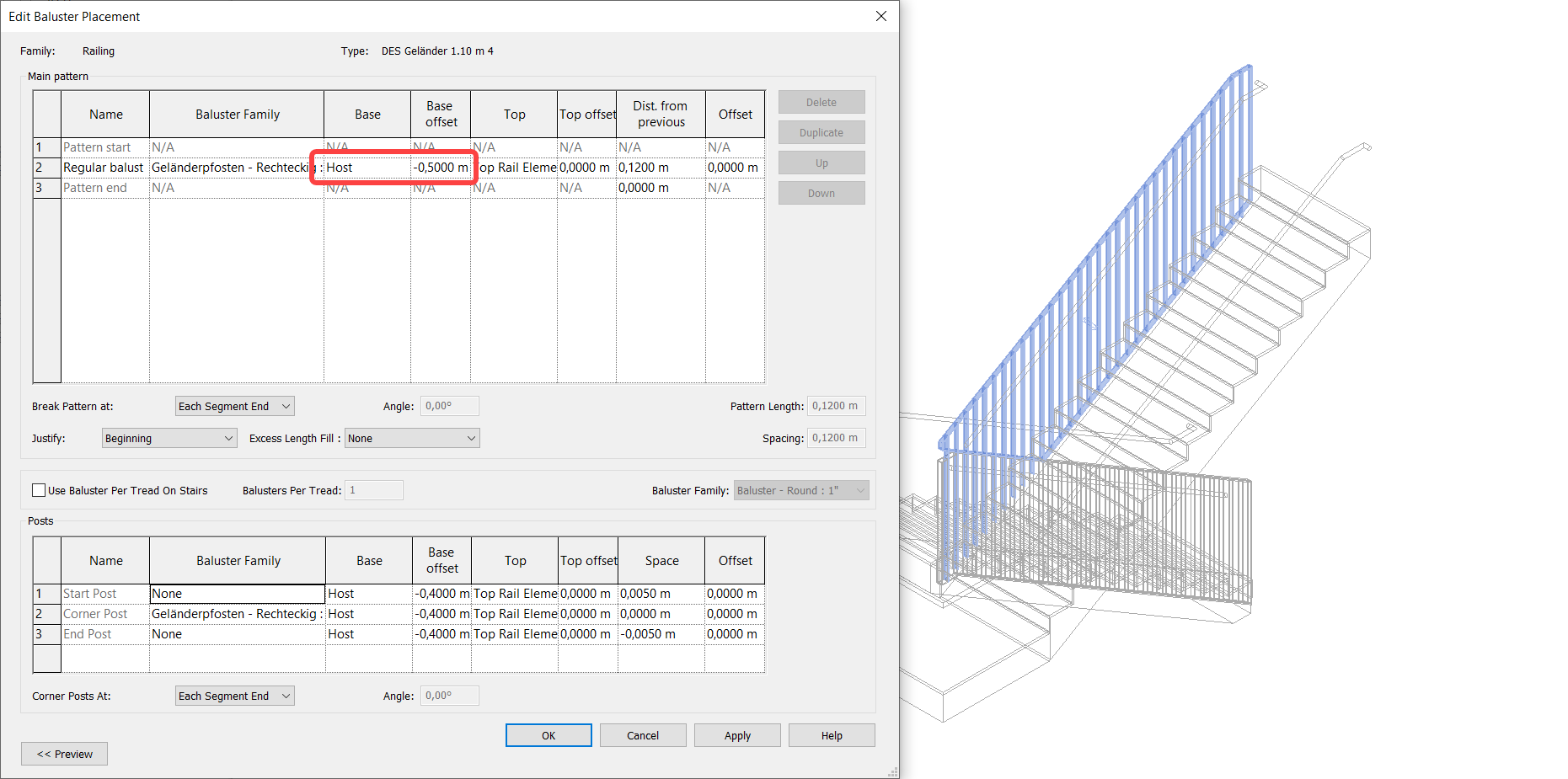
Task: Enable "Use Baluster Per Tread On Stairs"
Action: pyautogui.click(x=38, y=489)
